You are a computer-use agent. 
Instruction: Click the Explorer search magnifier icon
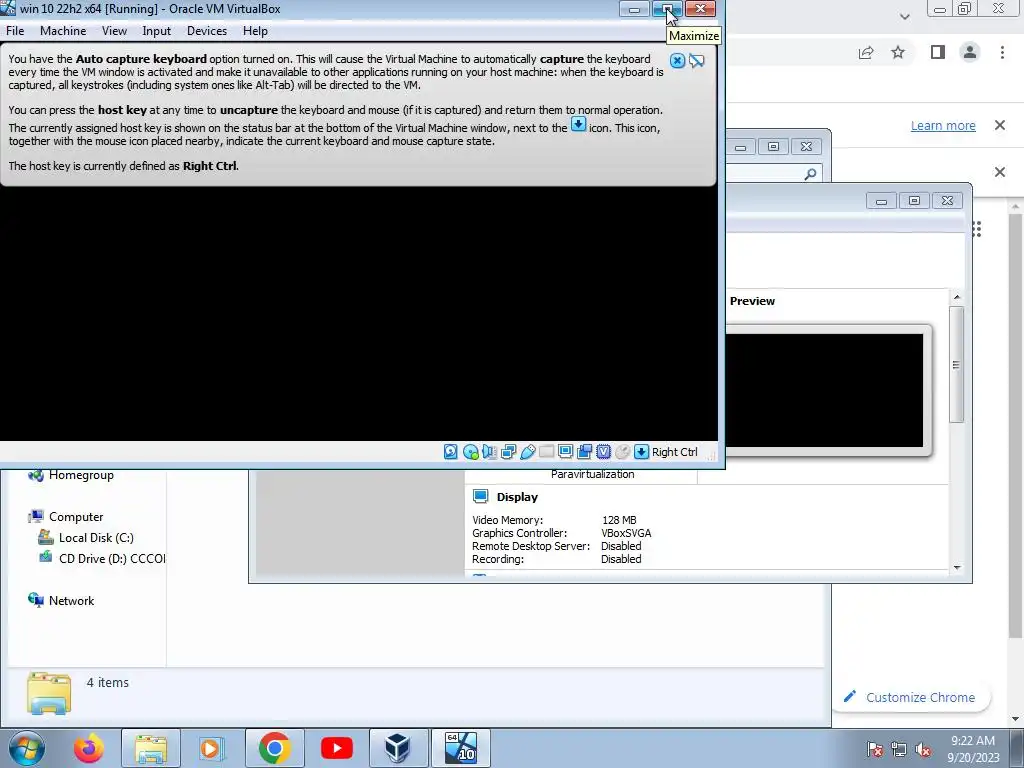[x=810, y=174]
